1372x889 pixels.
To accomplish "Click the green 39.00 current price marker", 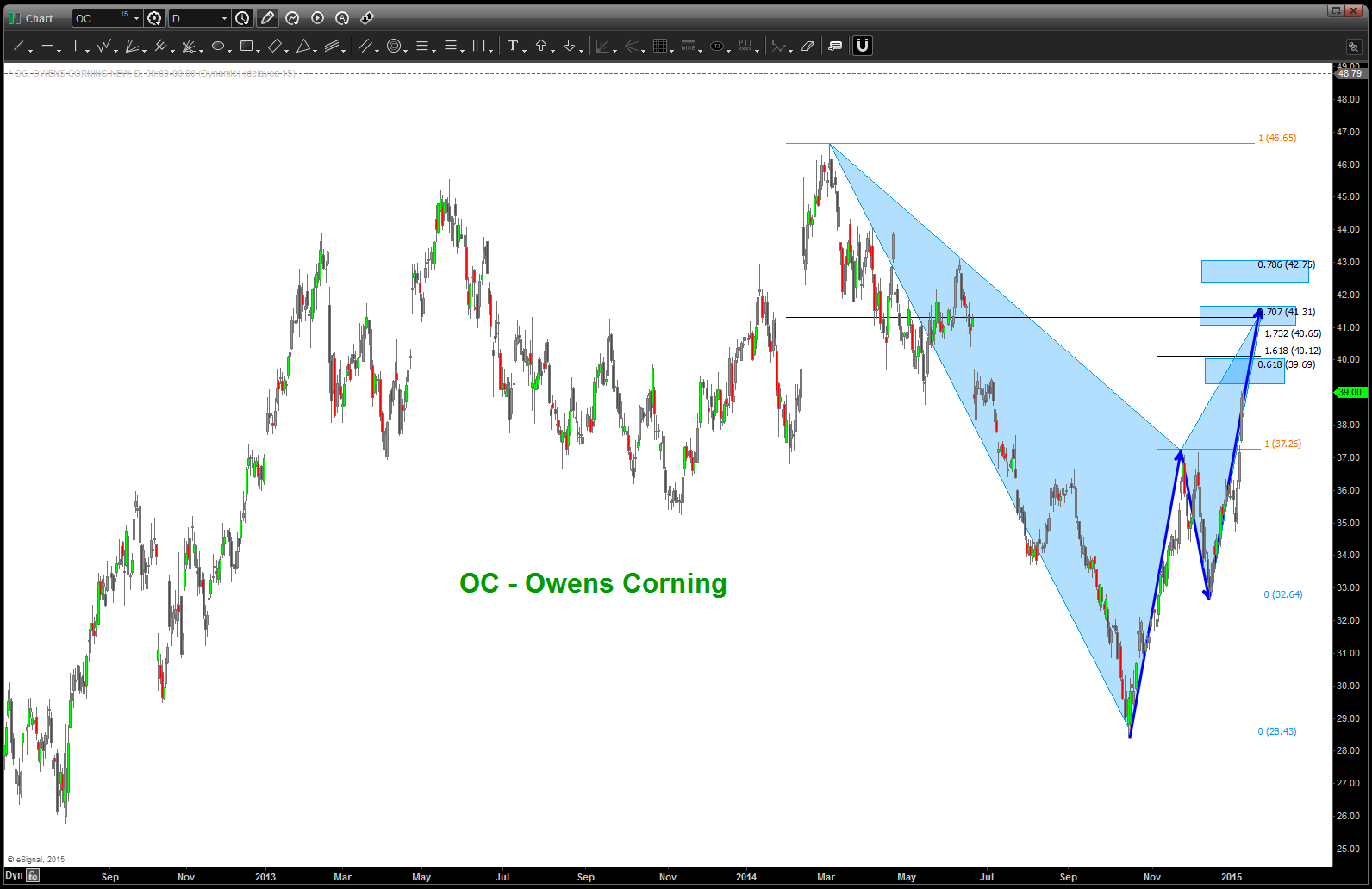I will [x=1349, y=393].
